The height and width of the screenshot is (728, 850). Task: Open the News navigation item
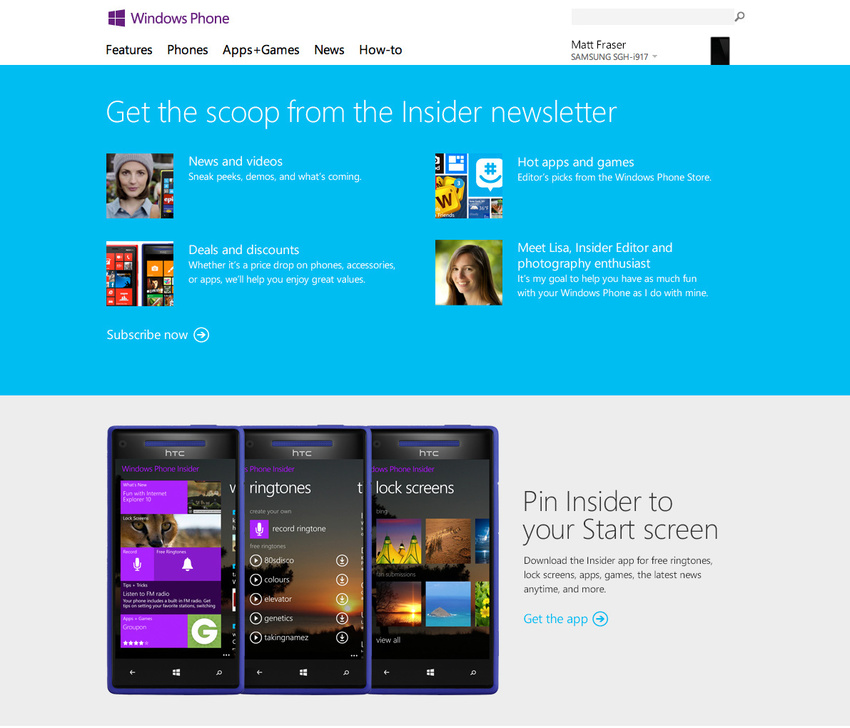point(329,50)
